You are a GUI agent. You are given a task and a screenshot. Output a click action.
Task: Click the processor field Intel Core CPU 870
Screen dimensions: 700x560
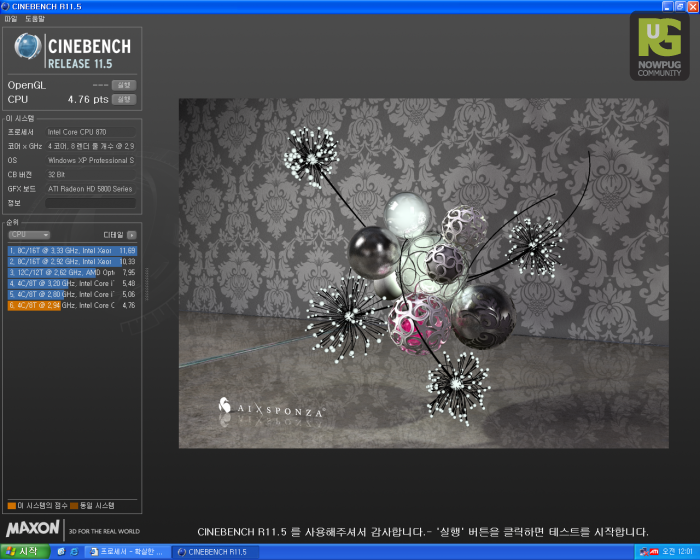tap(90, 132)
